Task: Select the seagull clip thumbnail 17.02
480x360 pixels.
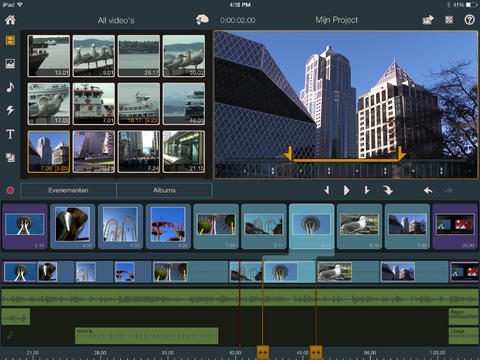Action: 49,104
